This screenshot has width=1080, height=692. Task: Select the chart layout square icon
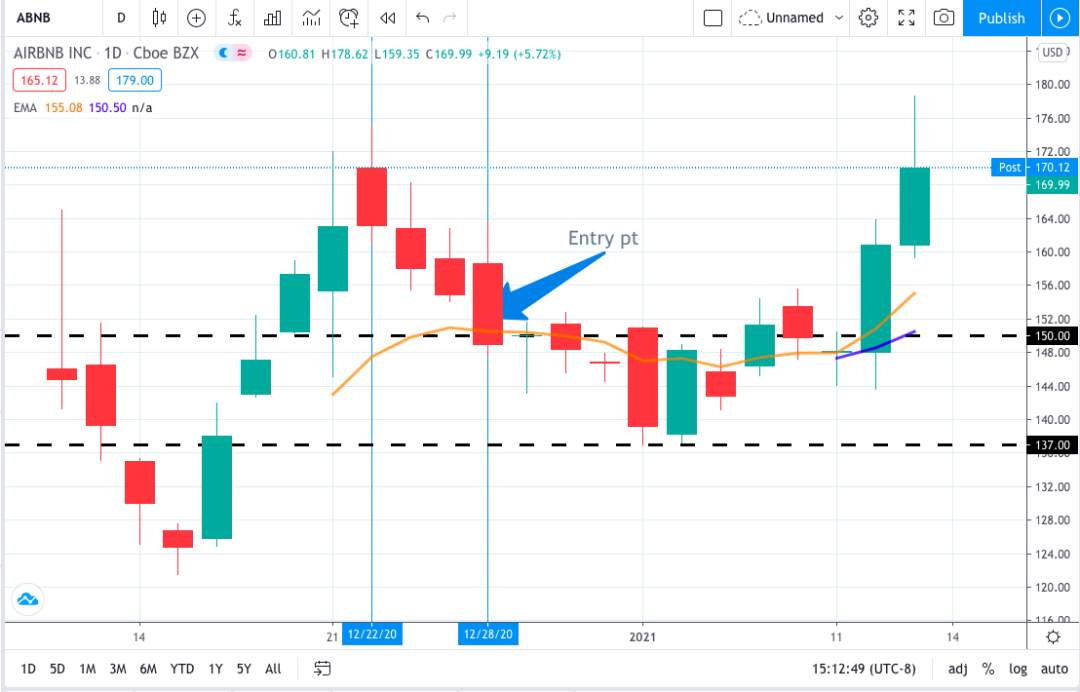pyautogui.click(x=713, y=18)
